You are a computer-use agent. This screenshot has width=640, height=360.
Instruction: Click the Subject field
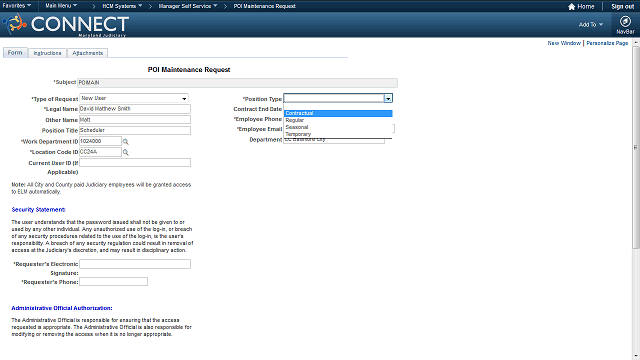pos(237,82)
